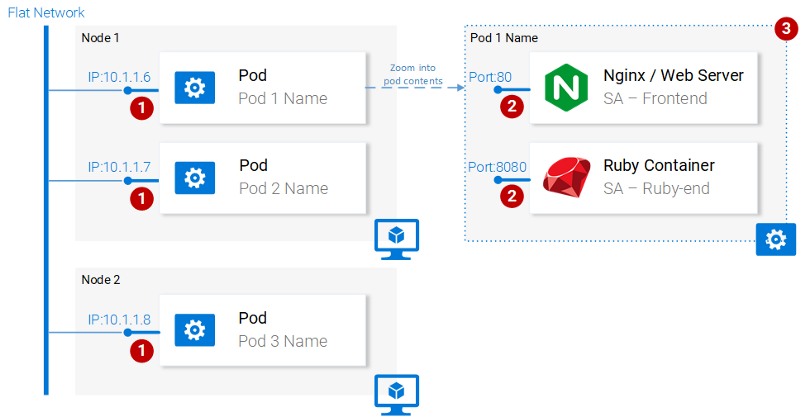Click Node 1 monitor cube icon

(396, 238)
